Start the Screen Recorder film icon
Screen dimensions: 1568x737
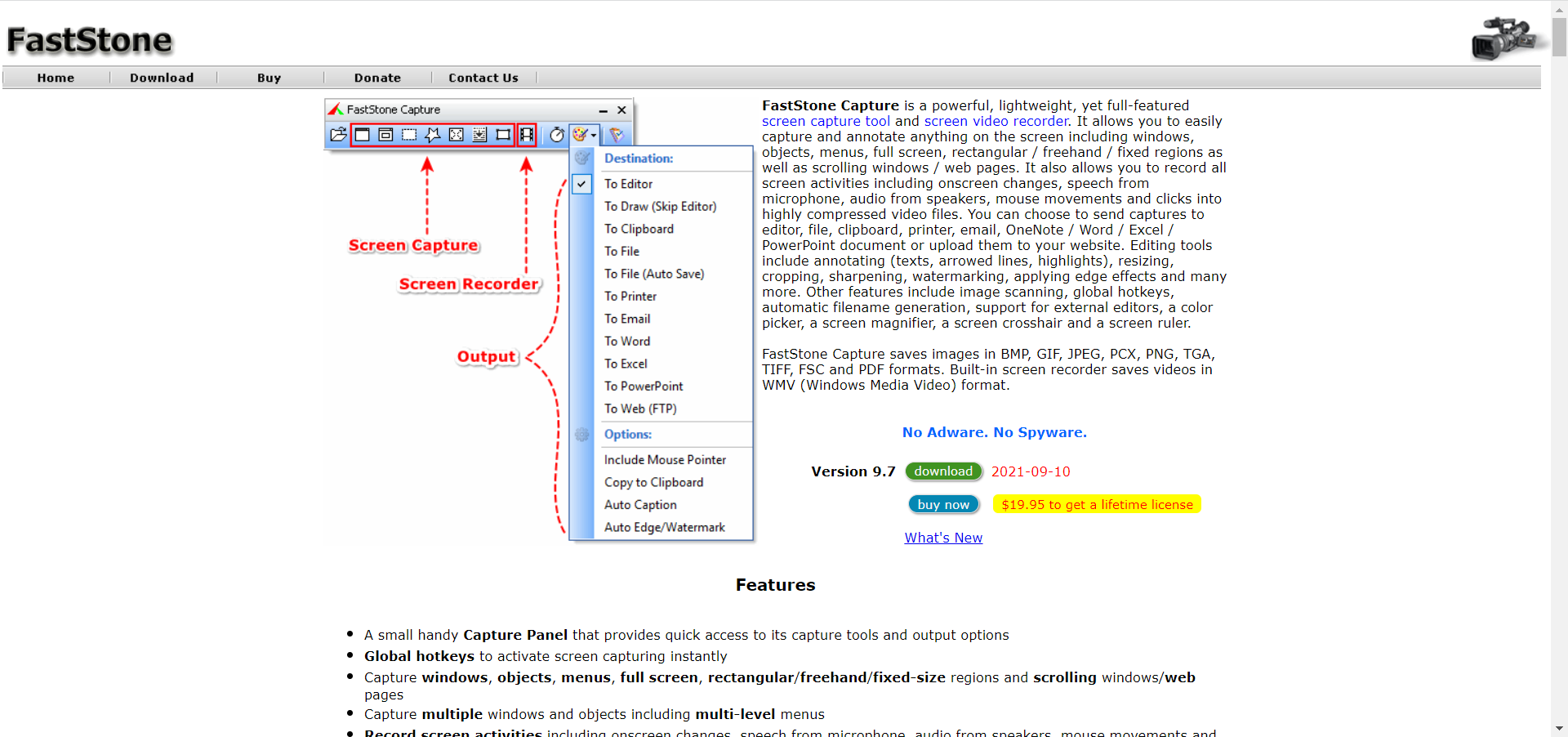pyautogui.click(x=527, y=135)
